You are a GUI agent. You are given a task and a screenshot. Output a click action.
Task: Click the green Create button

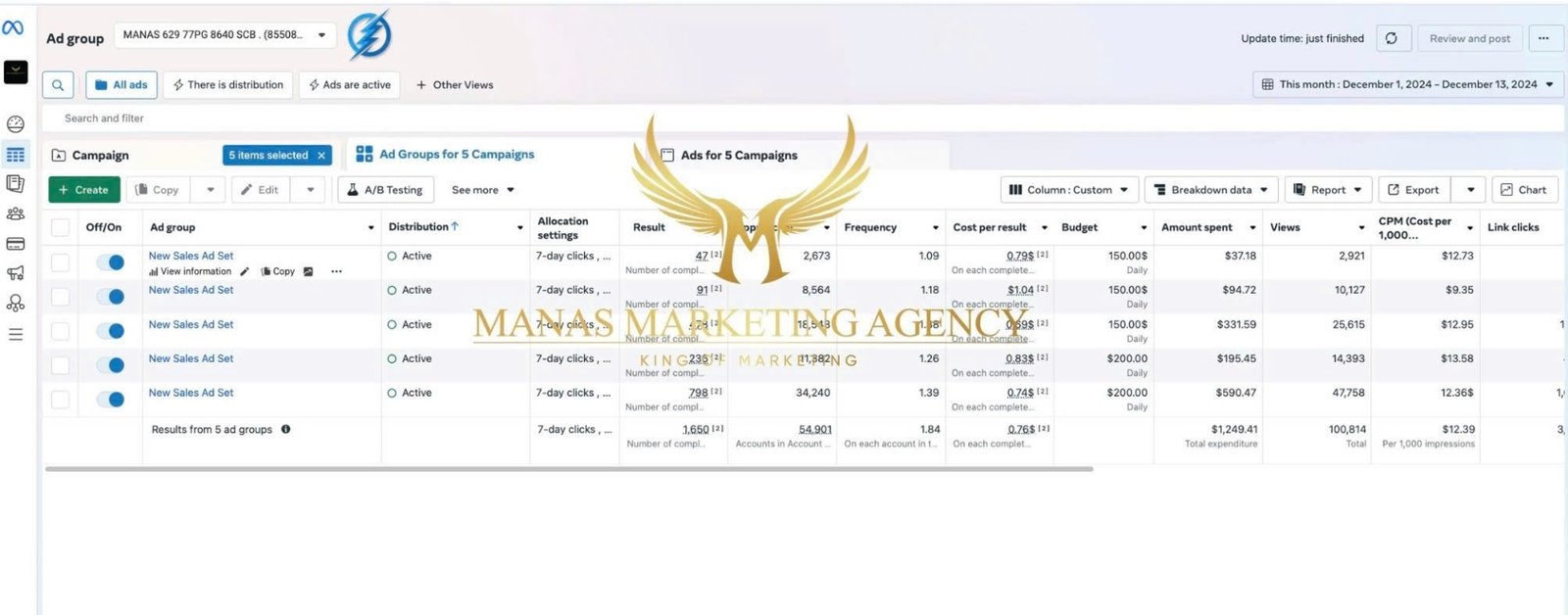click(83, 190)
